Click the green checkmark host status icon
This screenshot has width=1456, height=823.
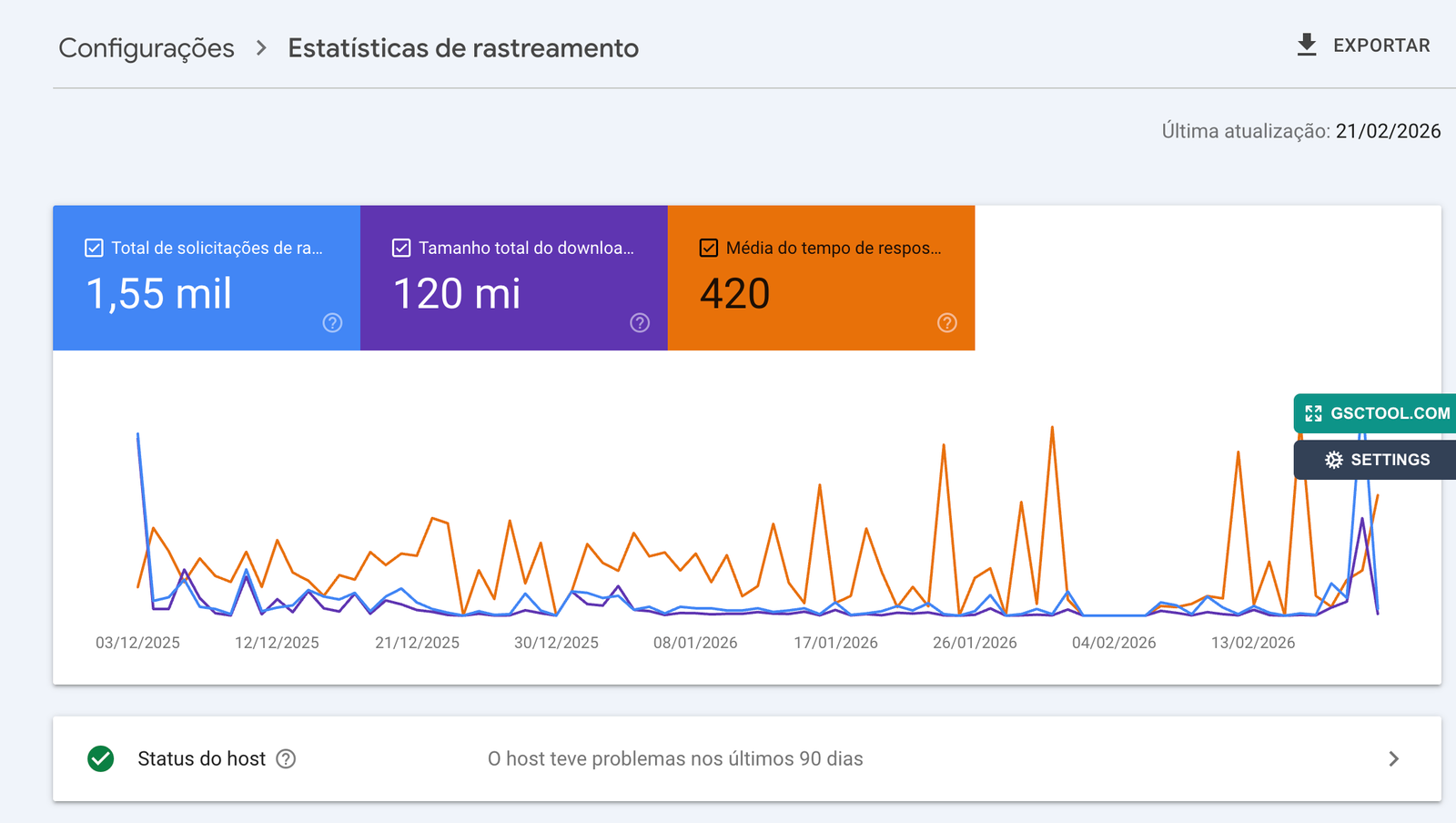101,758
